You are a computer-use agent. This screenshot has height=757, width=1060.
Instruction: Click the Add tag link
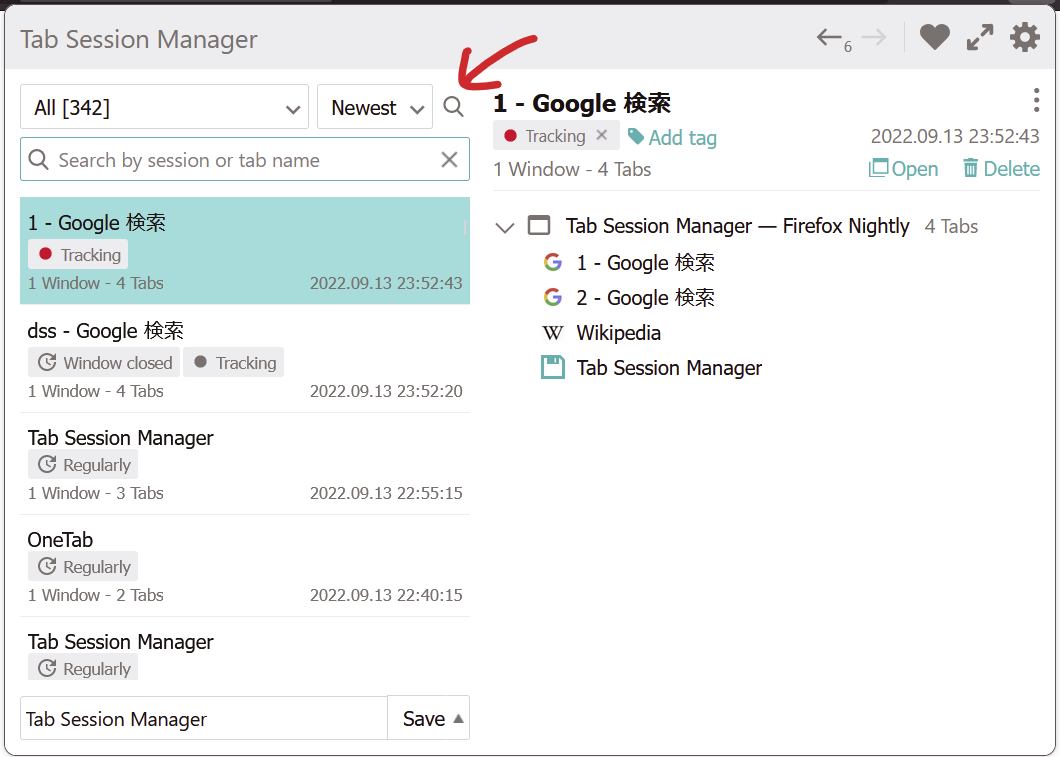(673, 137)
